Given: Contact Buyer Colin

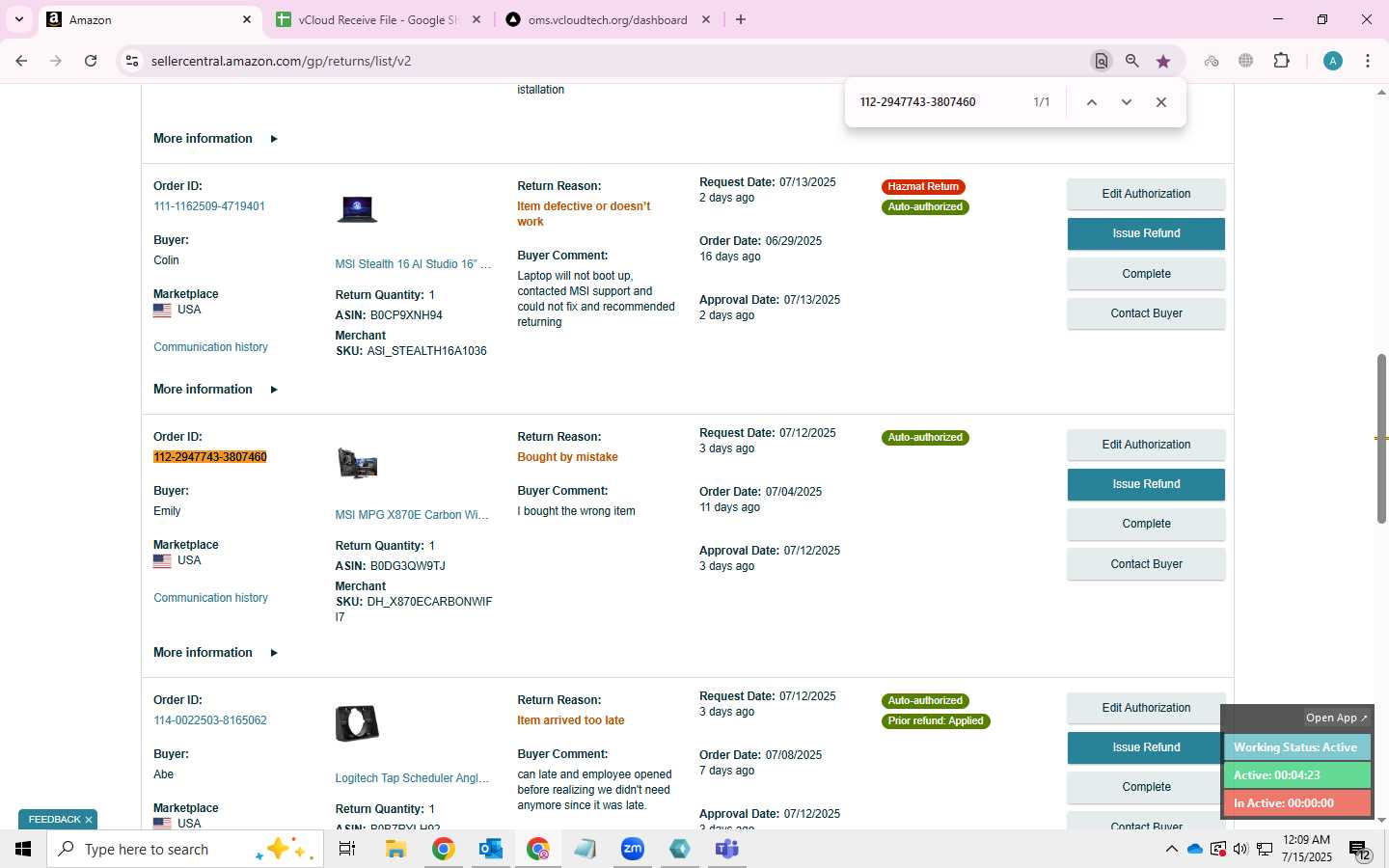Looking at the screenshot, I should (1146, 313).
